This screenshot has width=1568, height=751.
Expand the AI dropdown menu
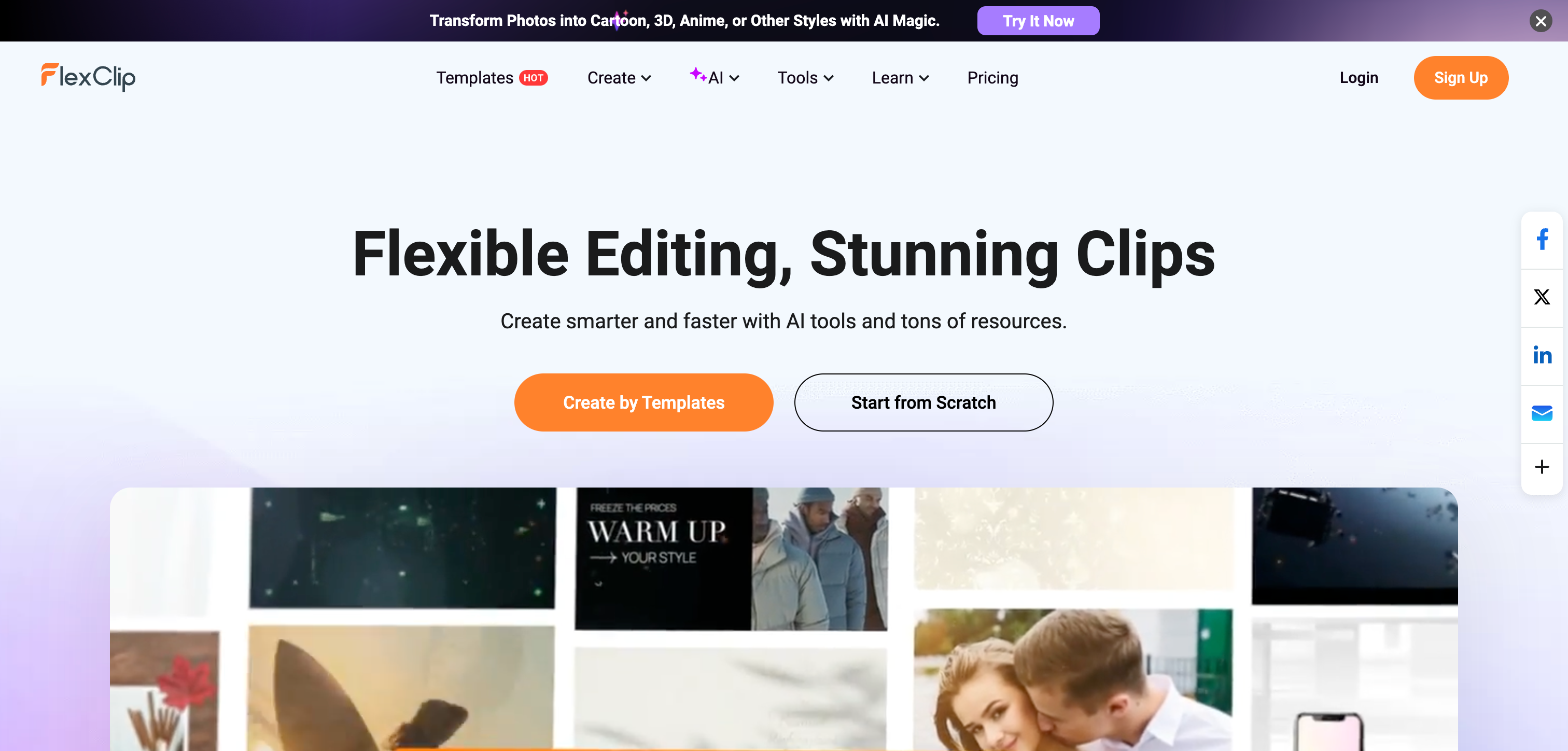click(715, 78)
